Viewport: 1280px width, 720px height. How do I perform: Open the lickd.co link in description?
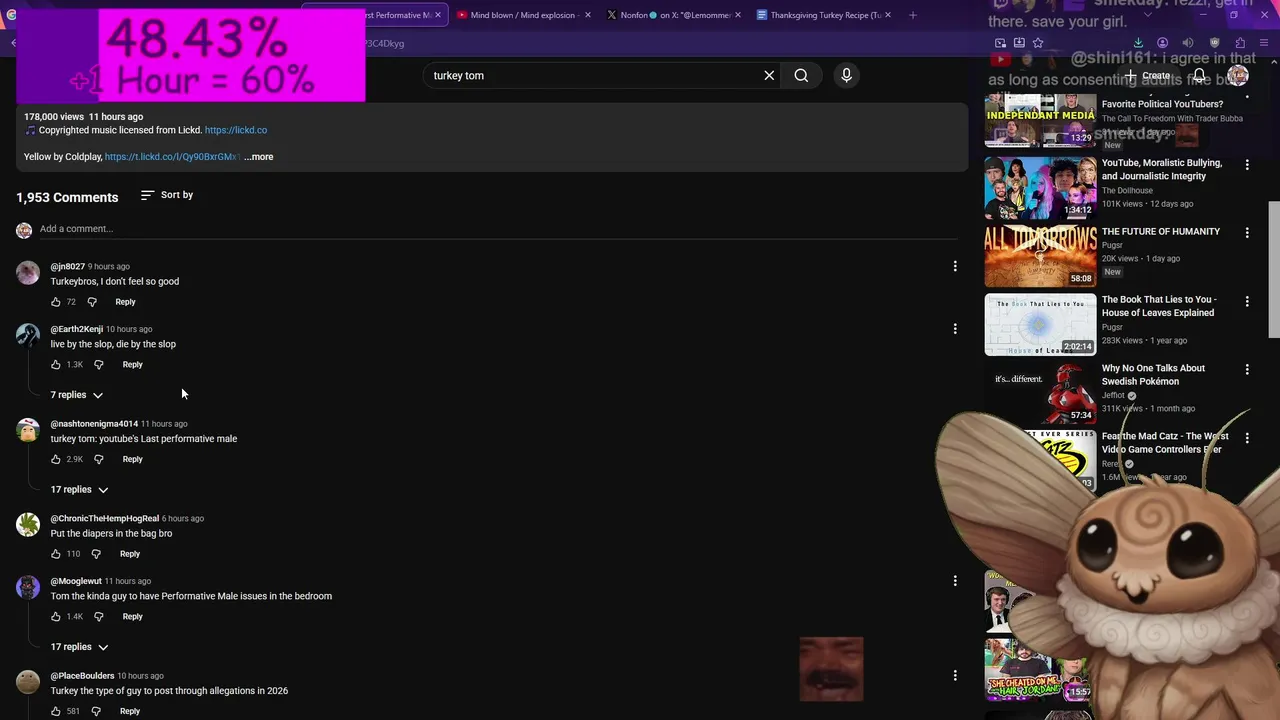tap(236, 130)
